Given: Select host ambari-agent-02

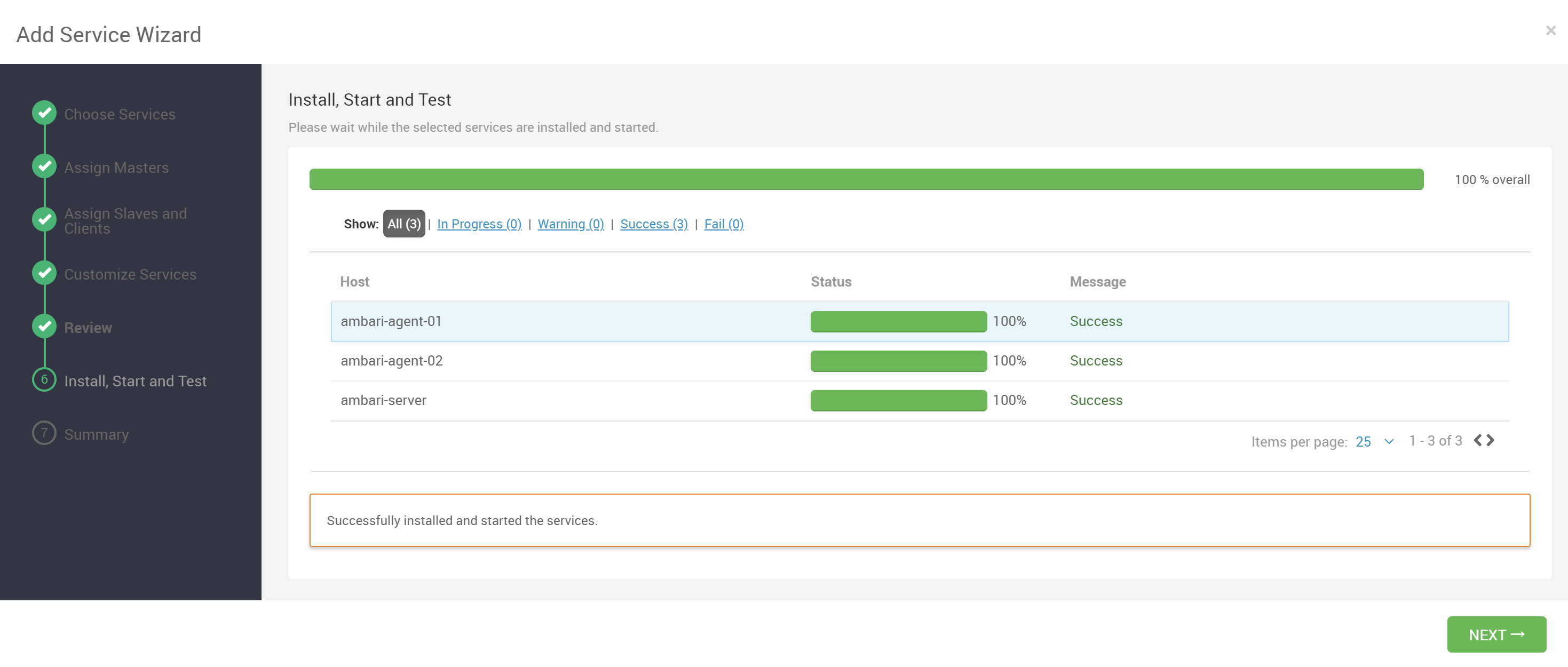Looking at the screenshot, I should 392,361.
